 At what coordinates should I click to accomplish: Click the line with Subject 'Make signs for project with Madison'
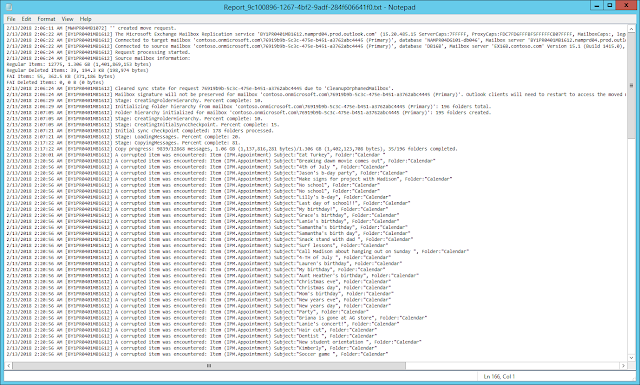(229, 179)
